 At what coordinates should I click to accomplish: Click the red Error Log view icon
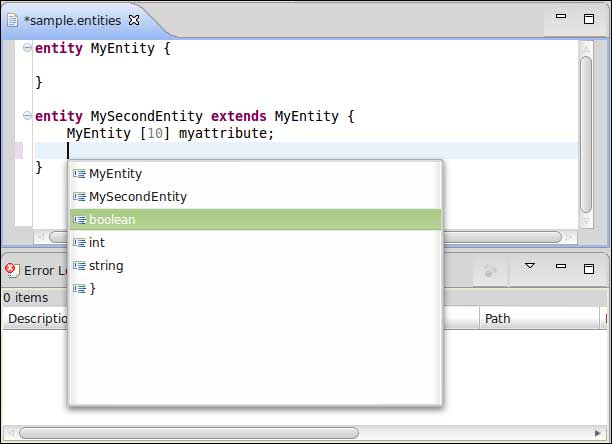coord(12,270)
